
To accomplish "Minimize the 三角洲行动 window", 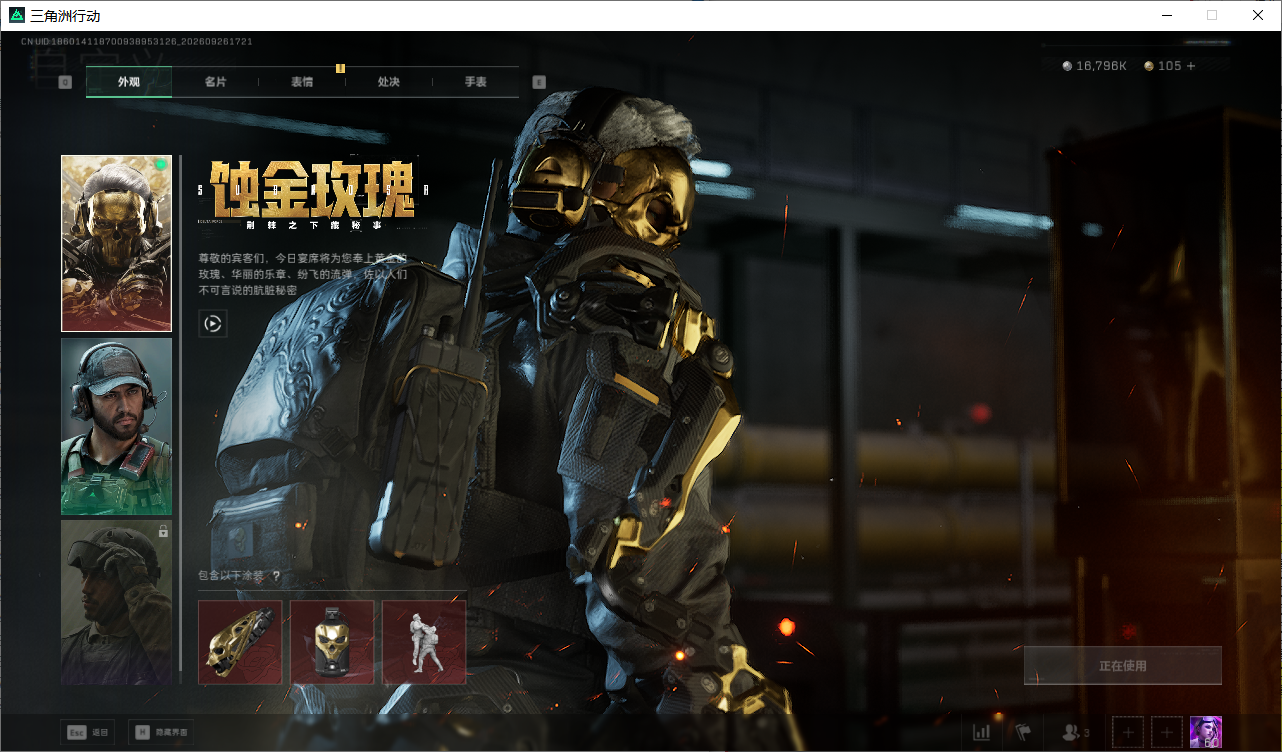I will pyautogui.click(x=1166, y=15).
